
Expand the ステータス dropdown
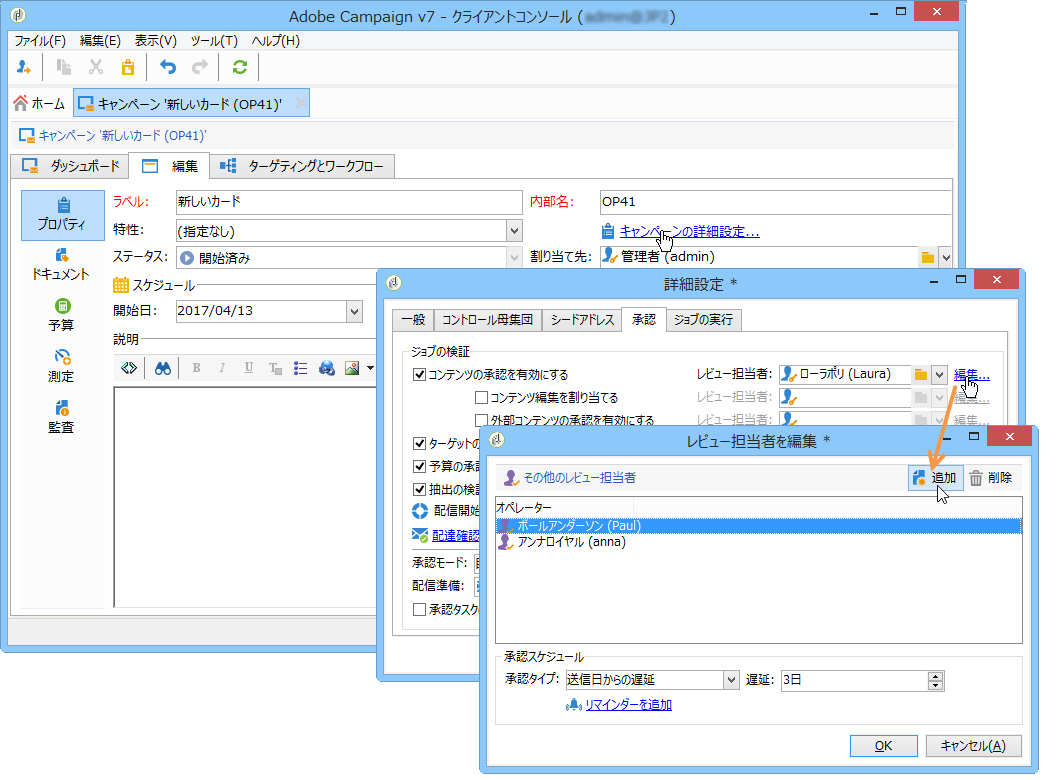point(514,258)
